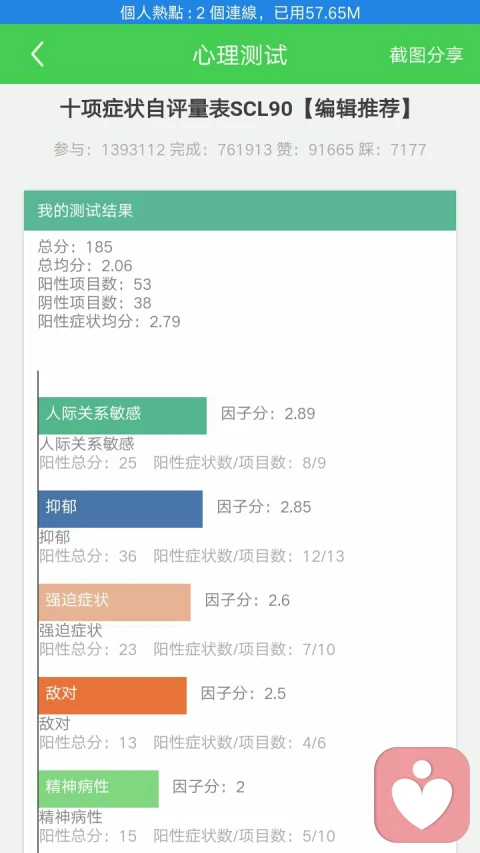Tap the 阳性症状数/项目数 12/13 text

[249, 556]
